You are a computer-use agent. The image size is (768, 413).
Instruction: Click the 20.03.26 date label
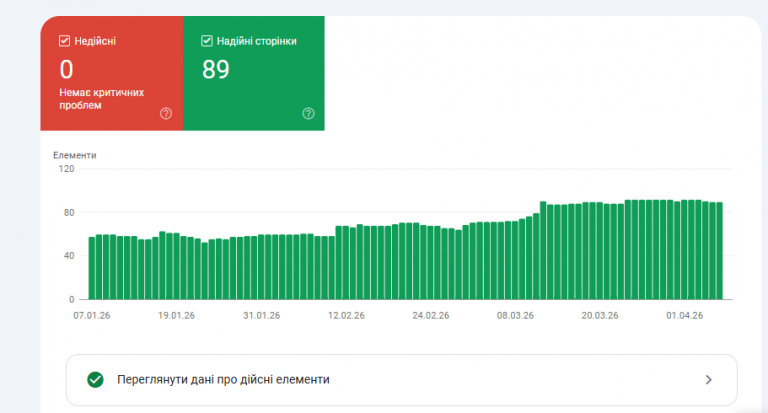coord(600,316)
